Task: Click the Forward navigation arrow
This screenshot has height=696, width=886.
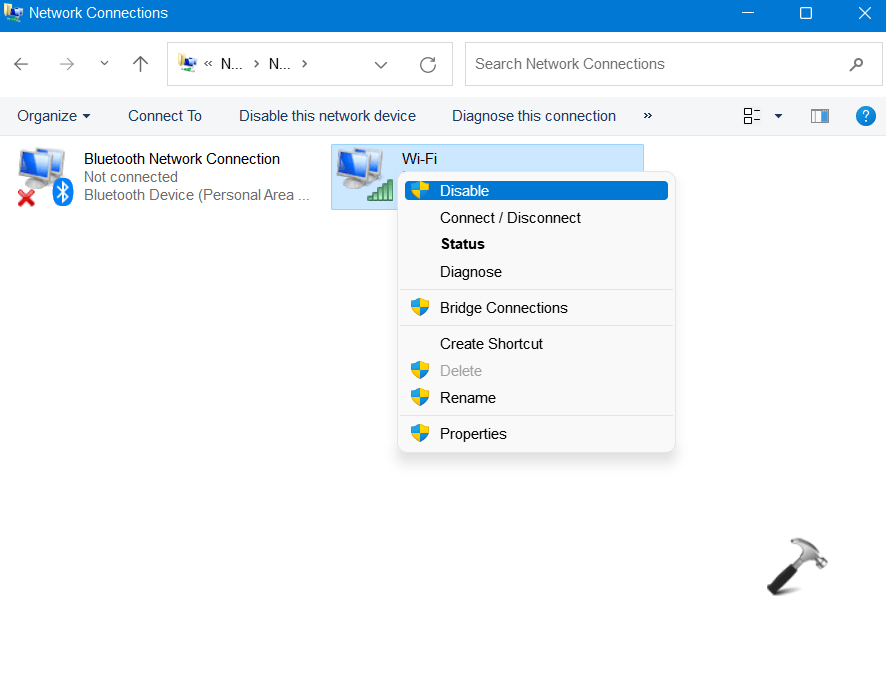Action: coord(67,64)
